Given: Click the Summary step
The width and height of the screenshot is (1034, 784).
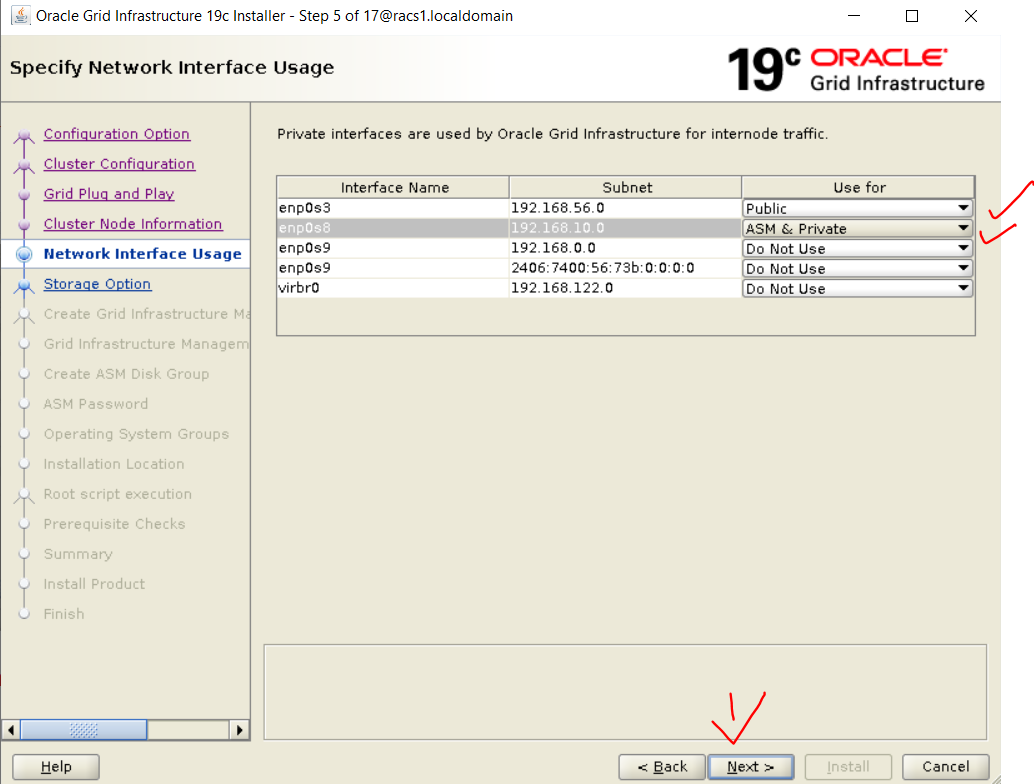Looking at the screenshot, I should (x=78, y=554).
